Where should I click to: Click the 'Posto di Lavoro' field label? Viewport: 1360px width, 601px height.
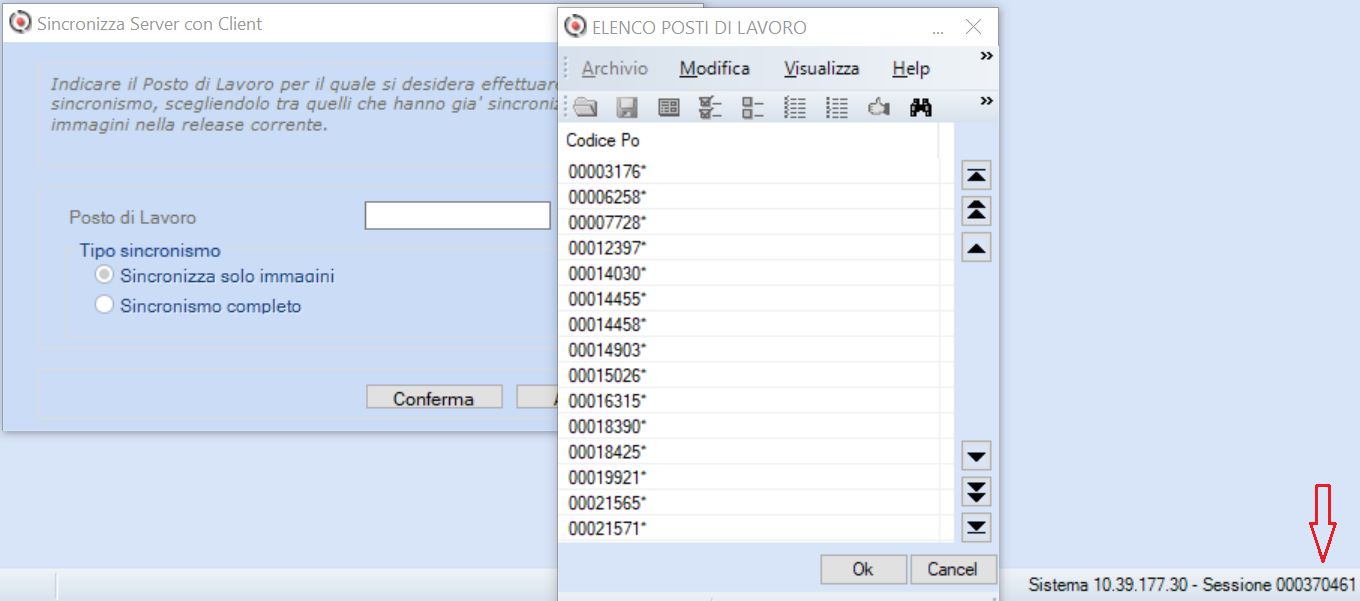132,217
